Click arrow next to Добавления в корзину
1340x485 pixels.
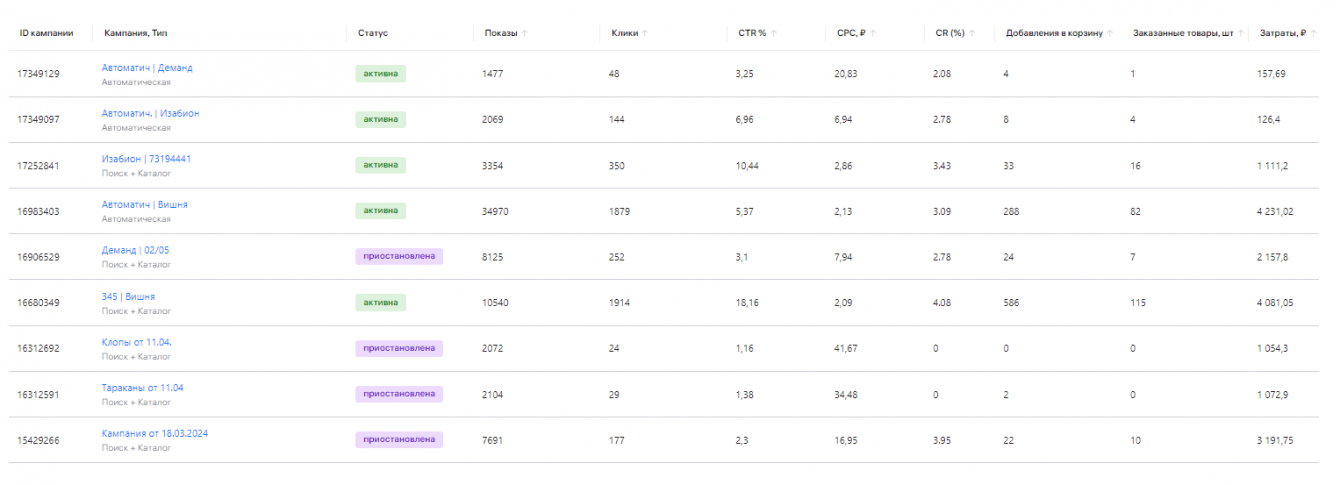click(1110, 33)
